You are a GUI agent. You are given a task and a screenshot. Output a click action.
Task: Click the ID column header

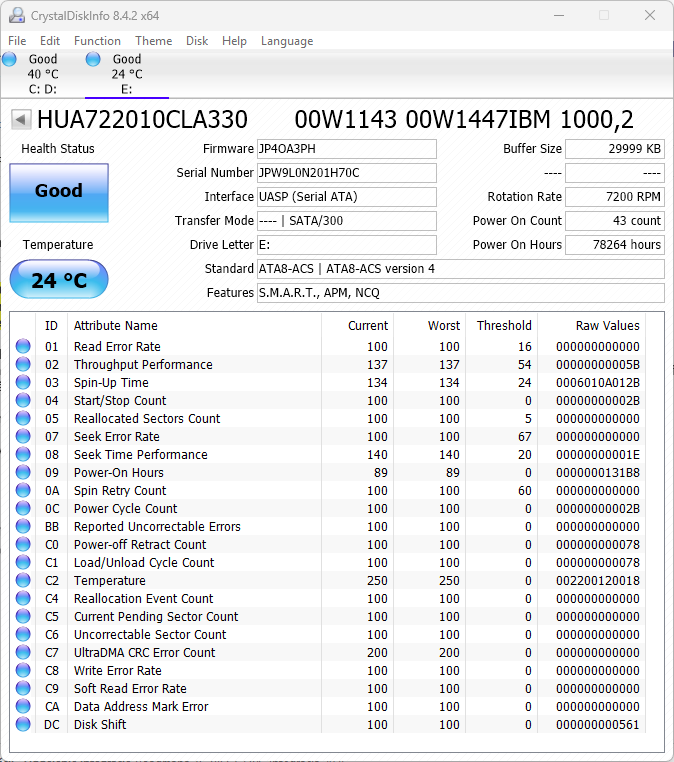52,326
